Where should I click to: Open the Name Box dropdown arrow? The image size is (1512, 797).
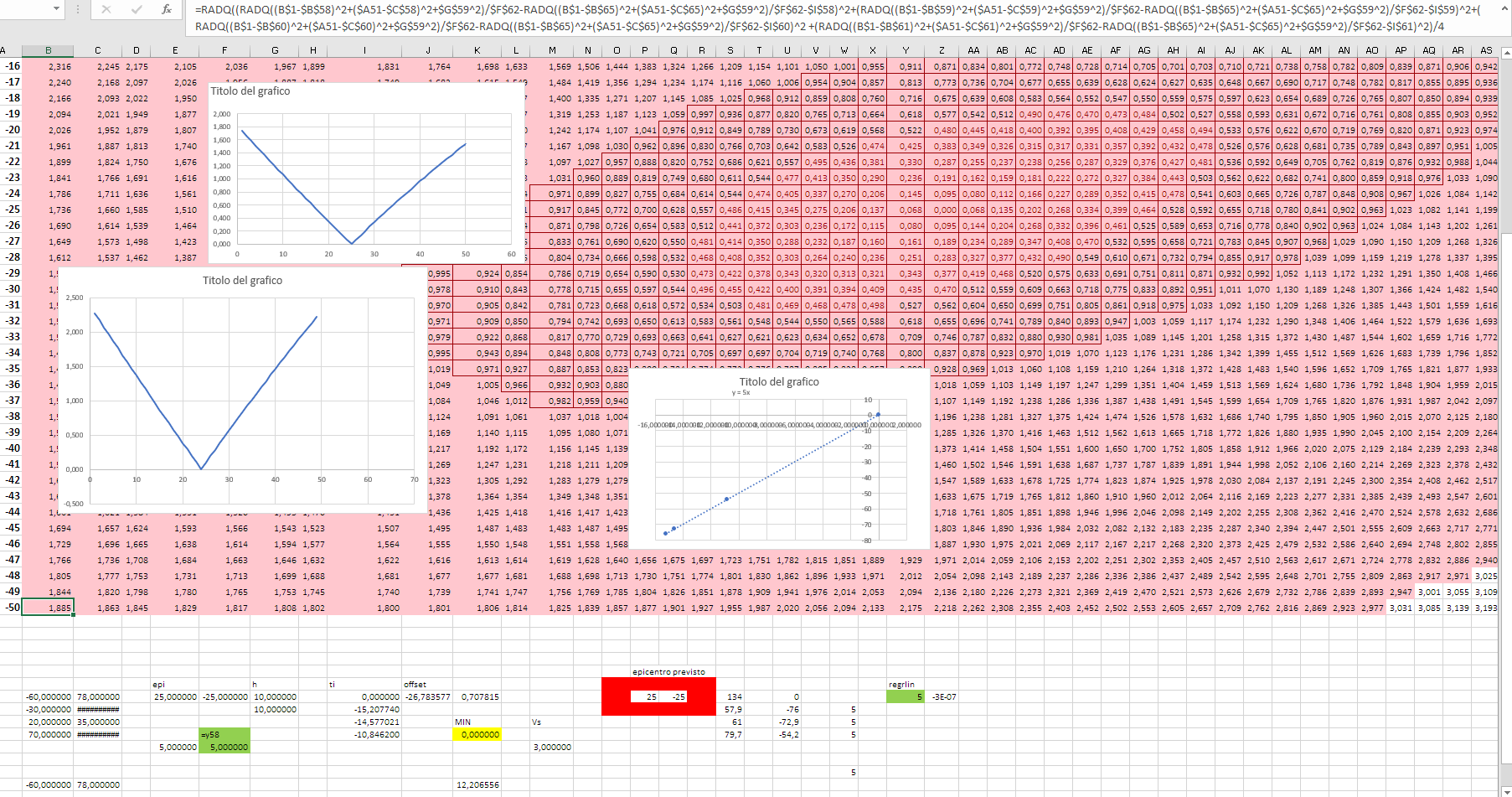click(x=56, y=9)
